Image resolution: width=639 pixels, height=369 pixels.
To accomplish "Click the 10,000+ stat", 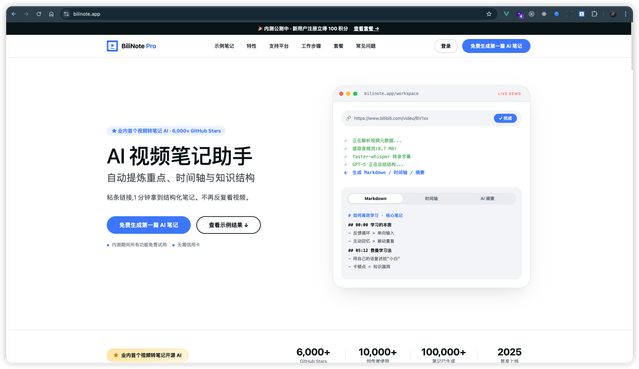I will click(377, 355).
